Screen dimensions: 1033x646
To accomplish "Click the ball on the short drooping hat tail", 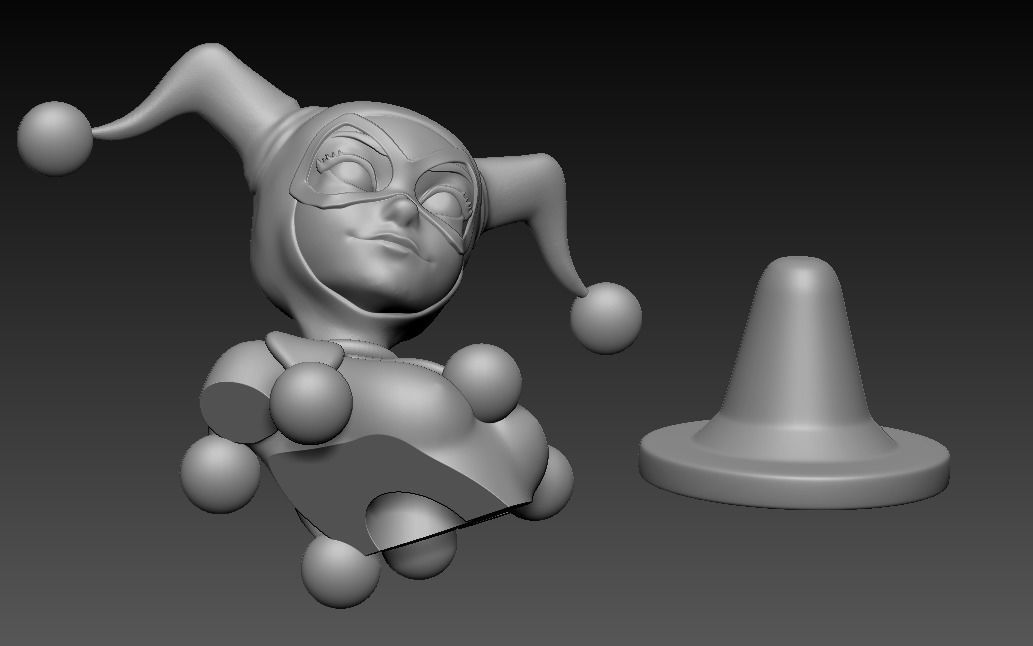I will [x=605, y=318].
